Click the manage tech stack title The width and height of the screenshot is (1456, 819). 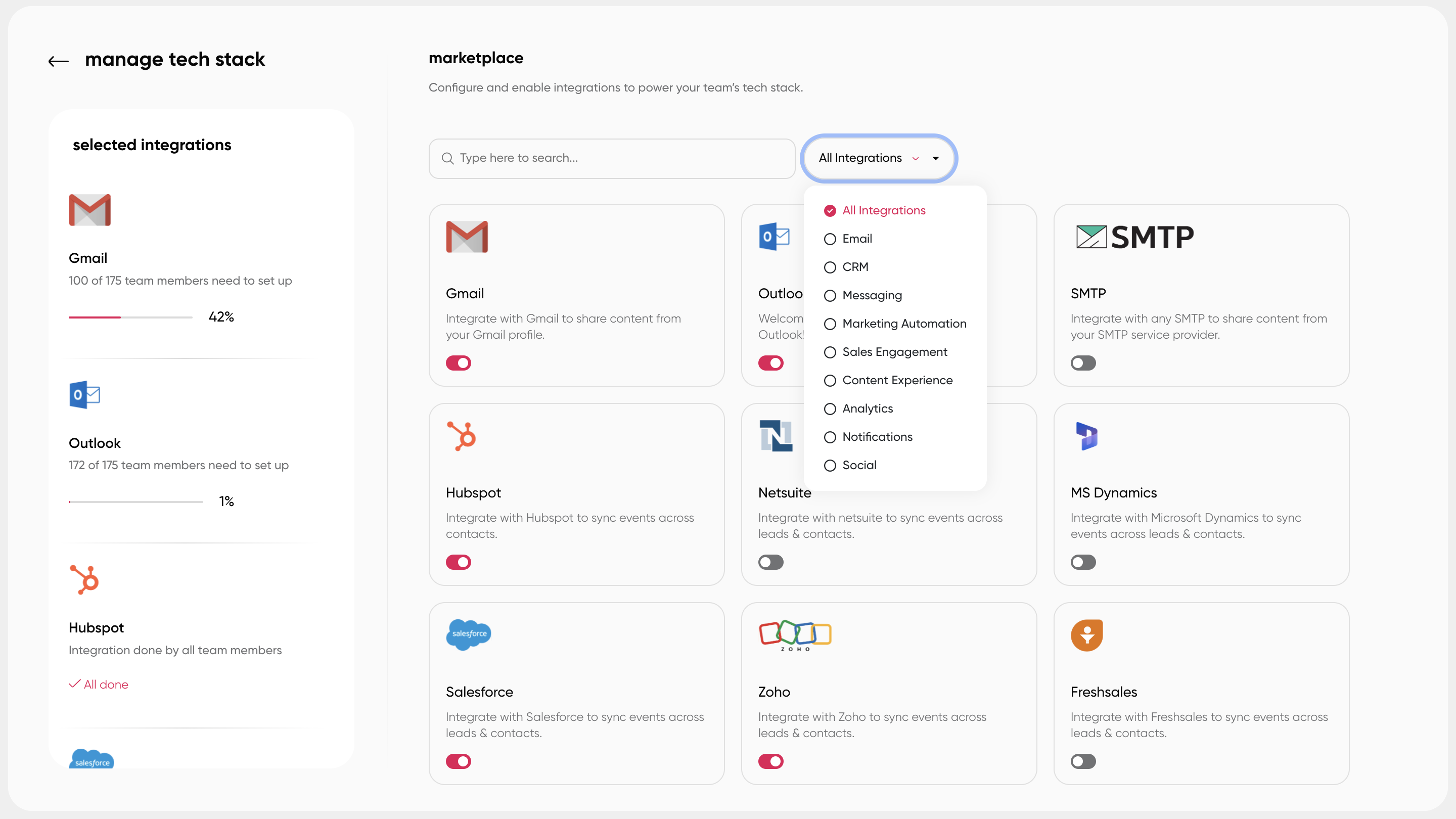174,59
